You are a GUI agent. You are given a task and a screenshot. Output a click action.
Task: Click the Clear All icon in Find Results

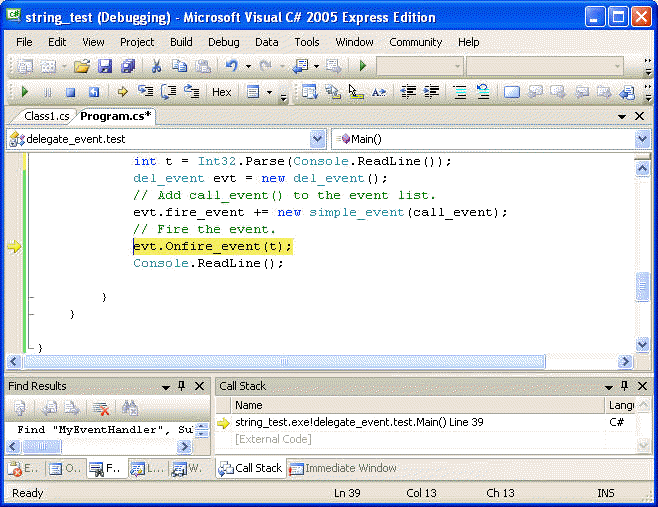coord(100,408)
